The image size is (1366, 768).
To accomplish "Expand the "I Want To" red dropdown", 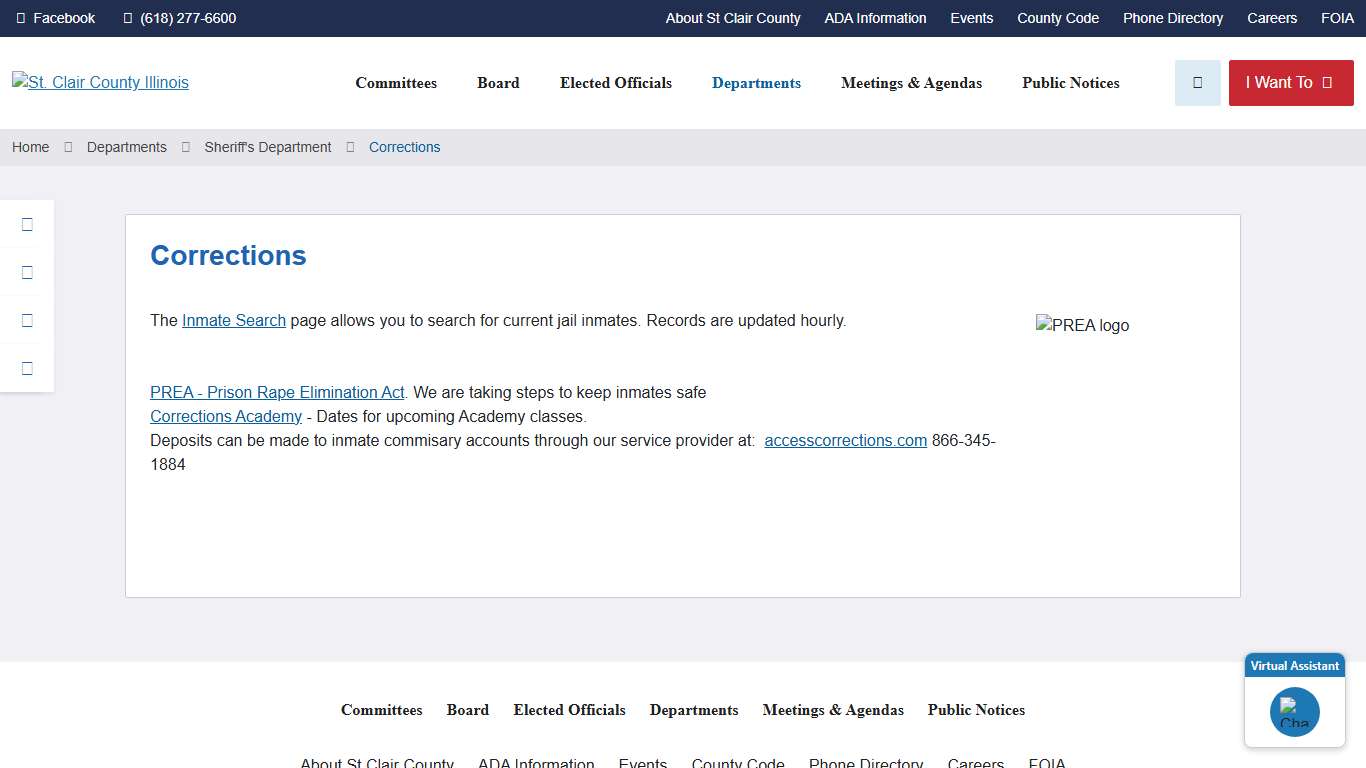I will 1290,83.
